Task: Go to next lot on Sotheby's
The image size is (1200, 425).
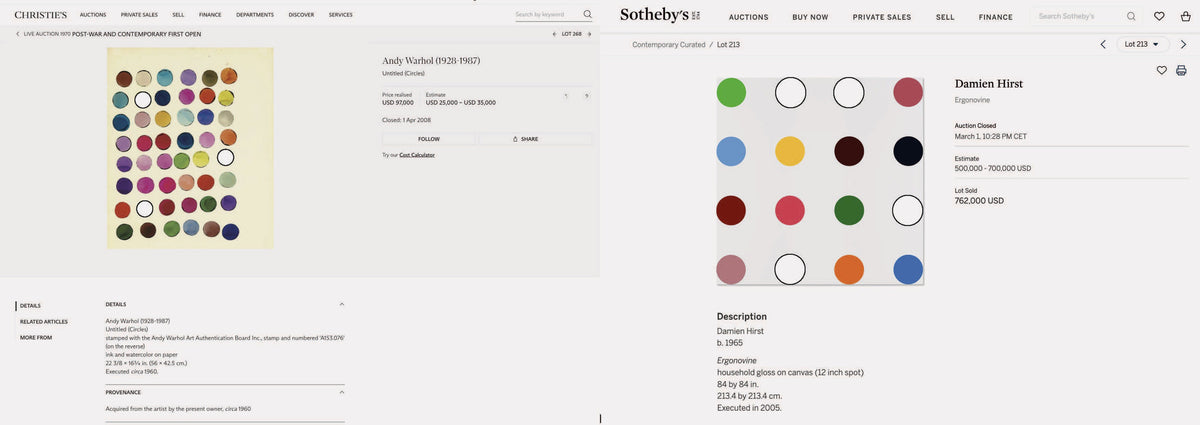Action: pyautogui.click(x=1184, y=44)
